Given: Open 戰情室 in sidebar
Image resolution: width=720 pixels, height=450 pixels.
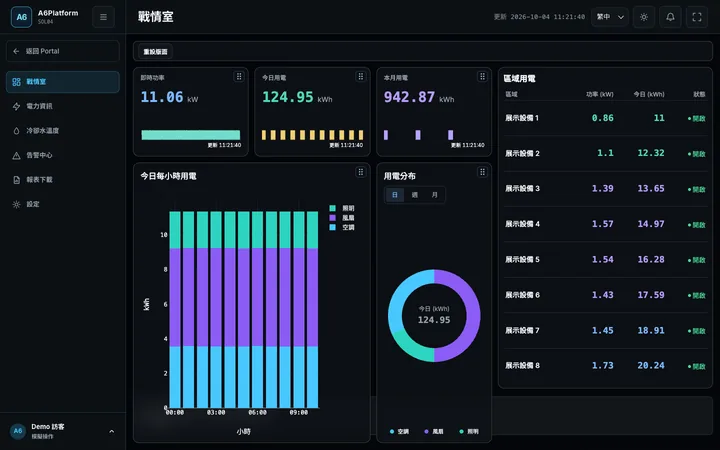Looking at the screenshot, I should tap(63, 82).
